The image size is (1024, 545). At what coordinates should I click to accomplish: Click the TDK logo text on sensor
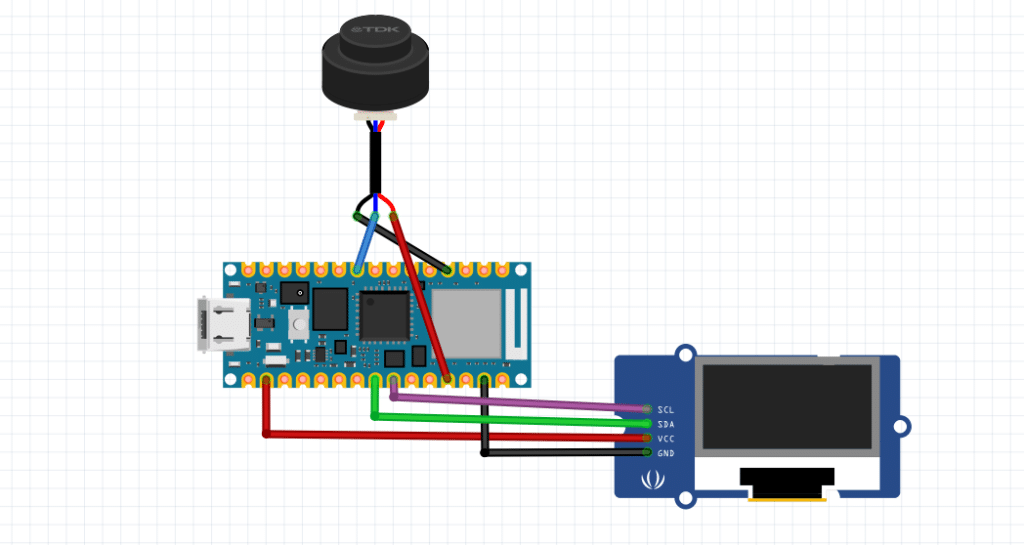(375, 29)
